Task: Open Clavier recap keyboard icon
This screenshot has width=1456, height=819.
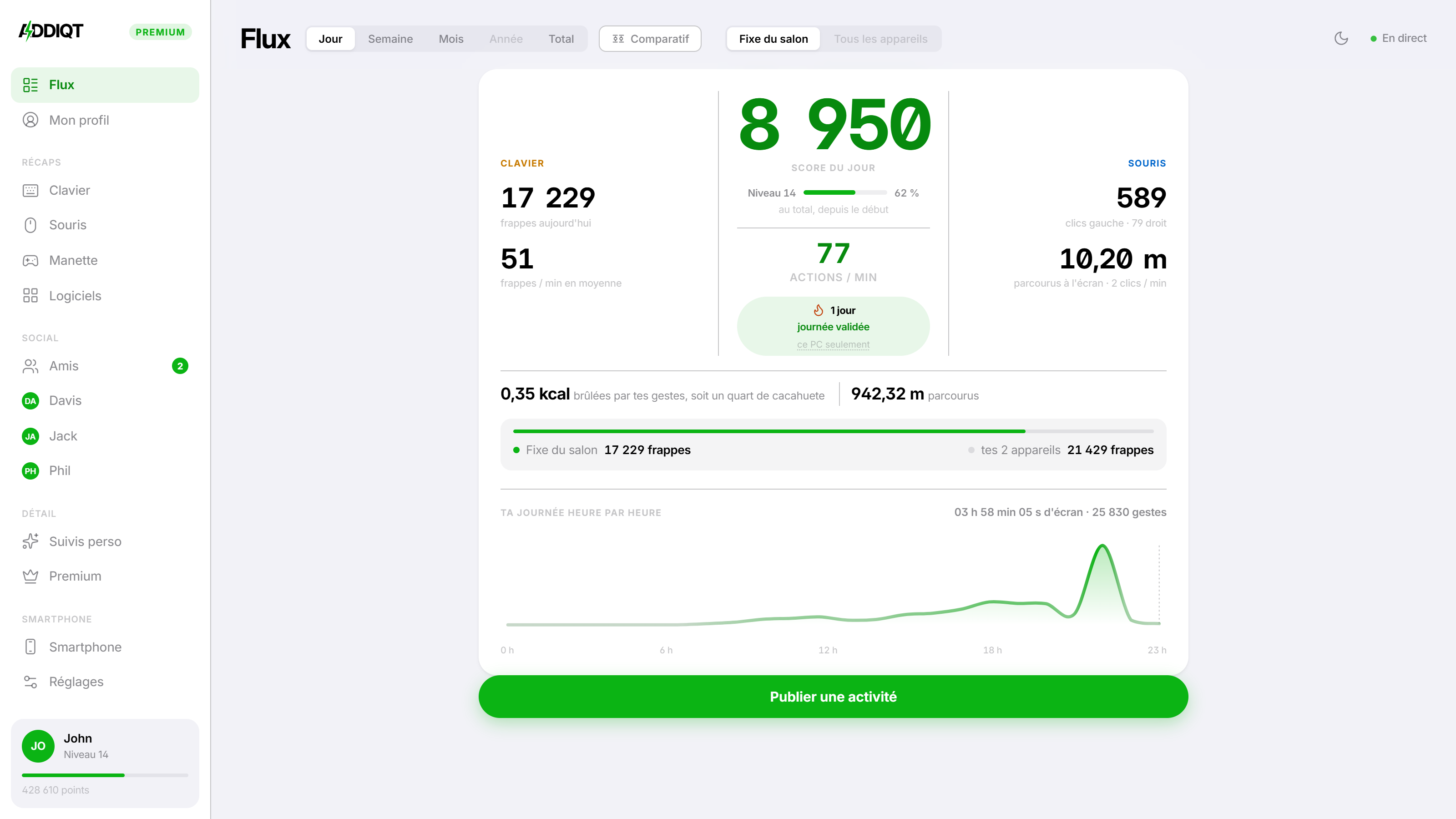Action: click(x=30, y=191)
